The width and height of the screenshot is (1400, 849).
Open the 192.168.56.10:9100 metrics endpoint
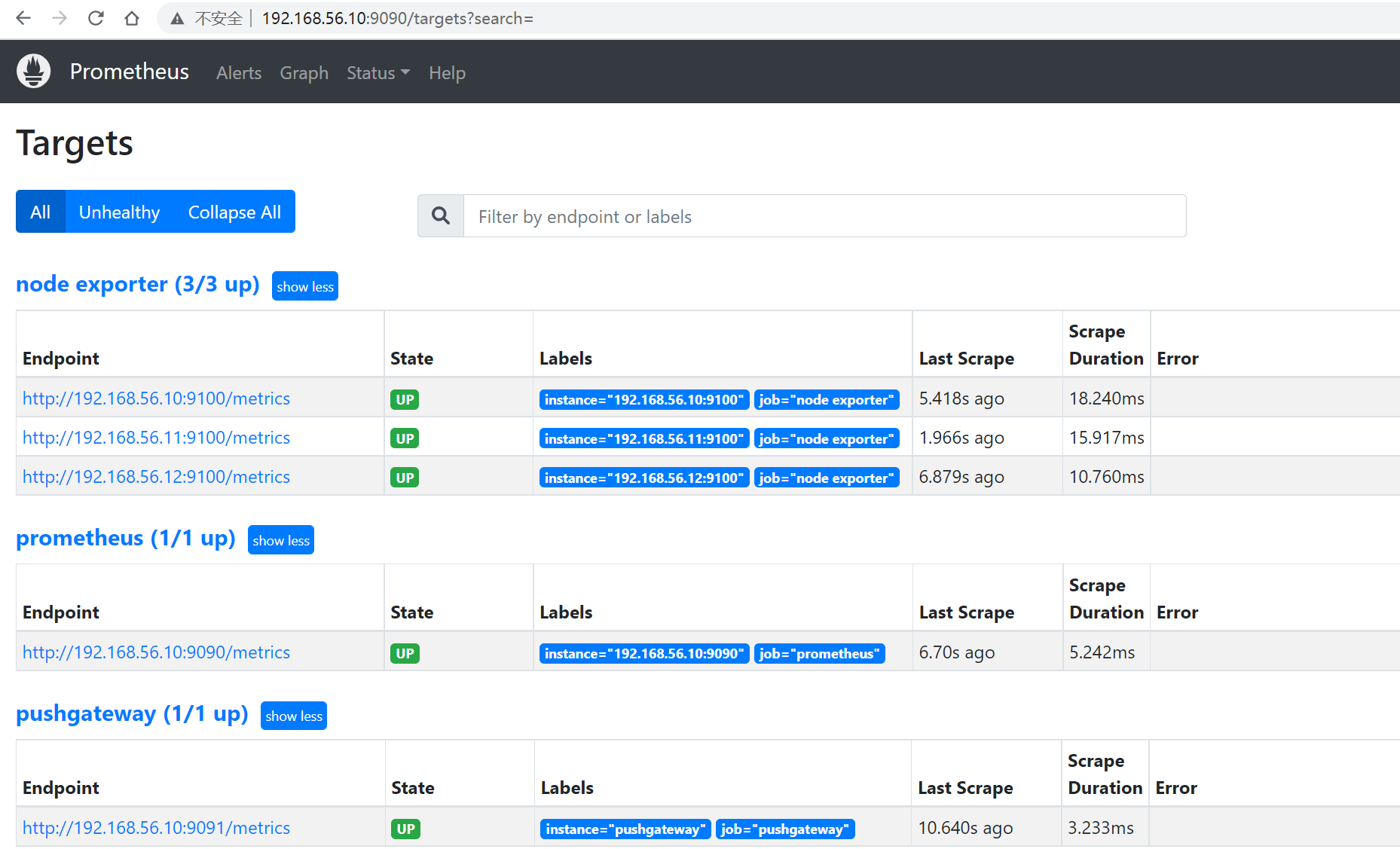point(156,399)
